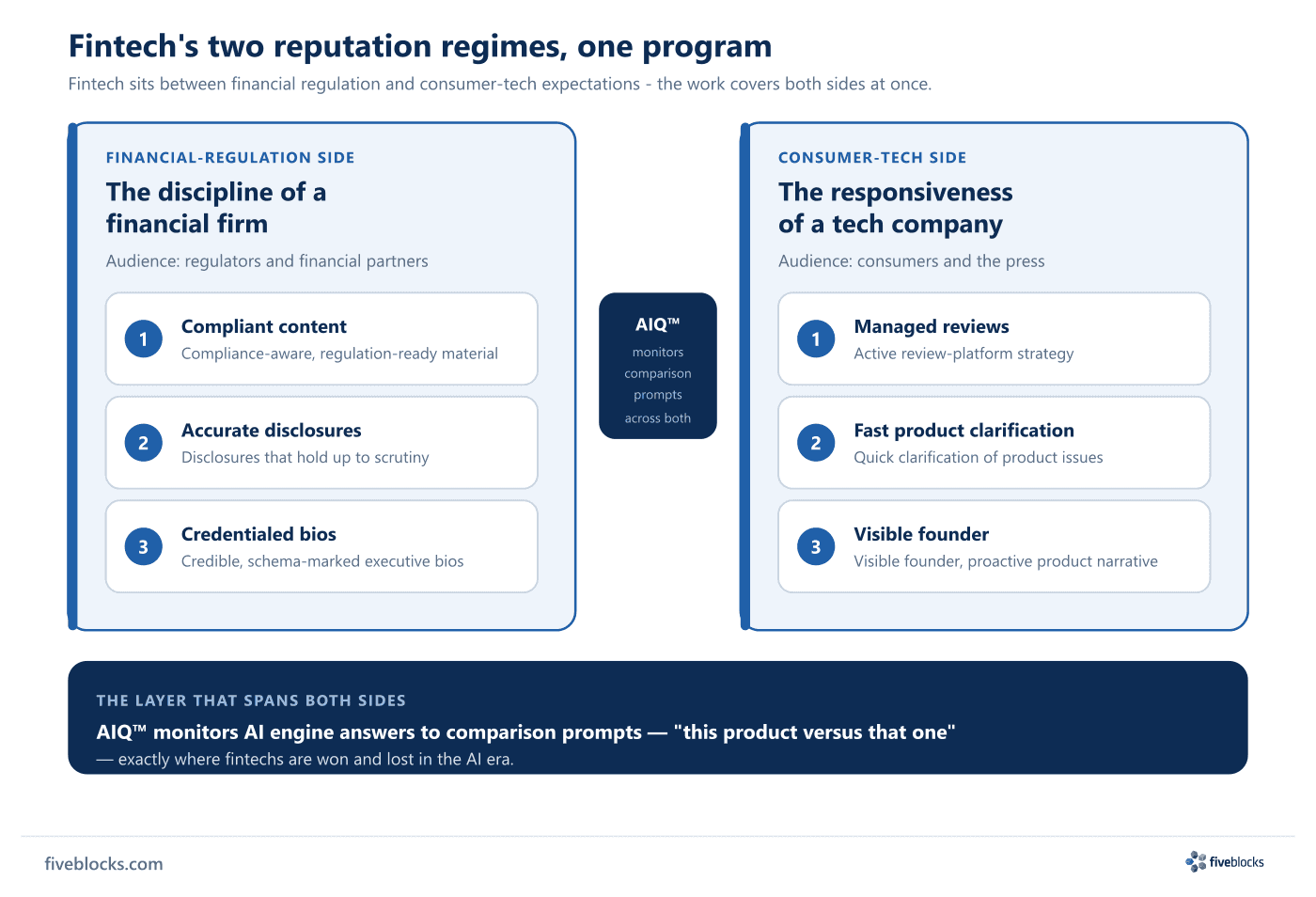Click the AIQ™ monitors AI engine answers sentence
The height and width of the screenshot is (897, 1316).
[x=525, y=732]
